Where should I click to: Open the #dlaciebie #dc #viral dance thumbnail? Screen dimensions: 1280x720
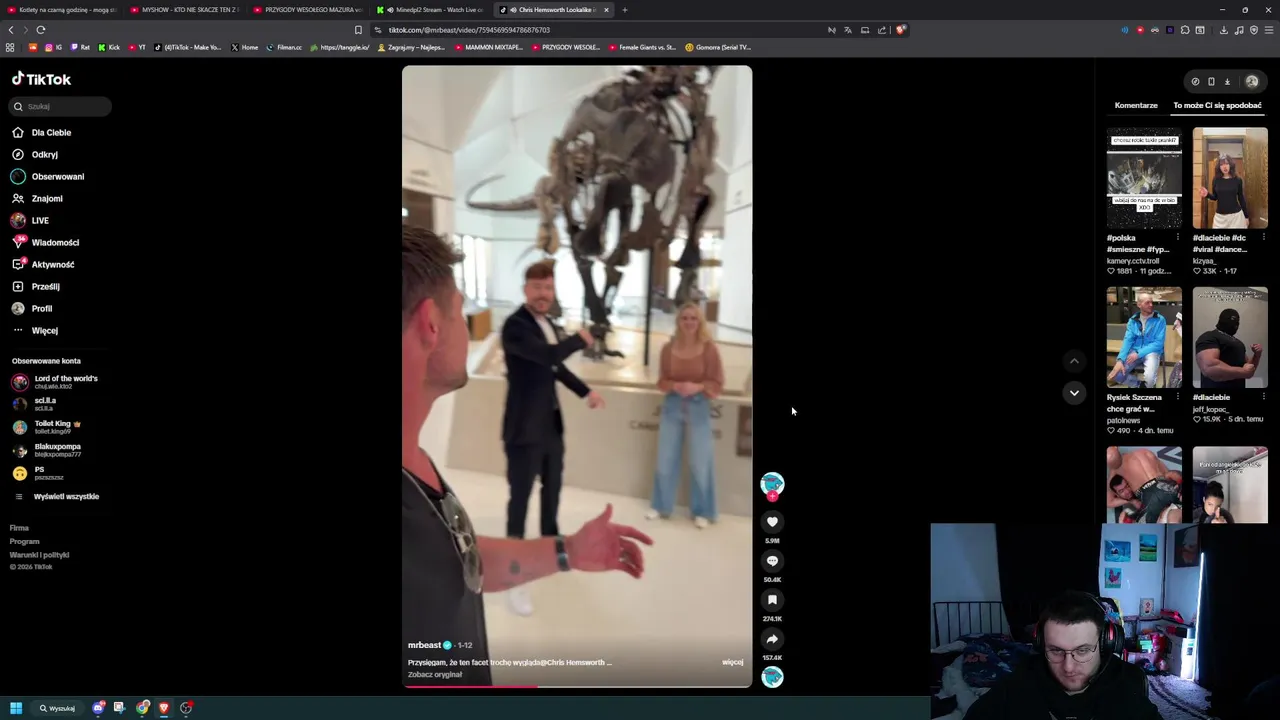(x=1230, y=178)
